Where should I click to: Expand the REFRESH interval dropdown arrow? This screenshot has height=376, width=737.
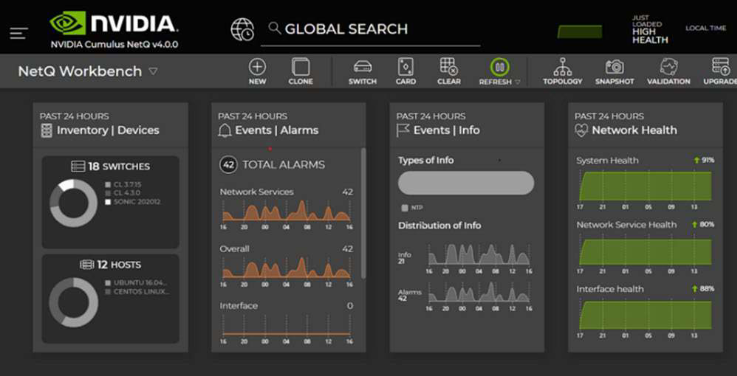click(517, 82)
